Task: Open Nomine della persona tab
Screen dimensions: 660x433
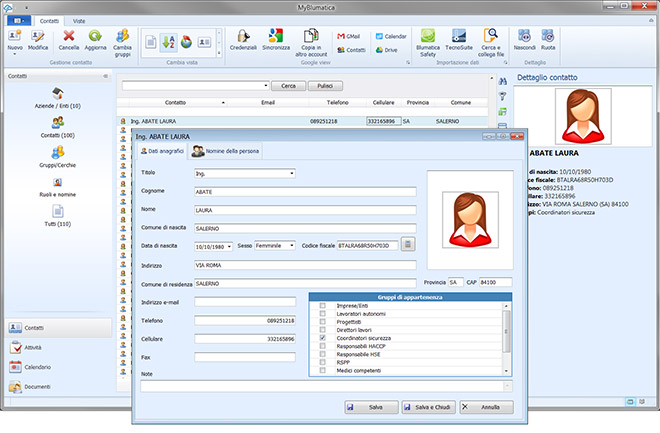Action: 225,151
